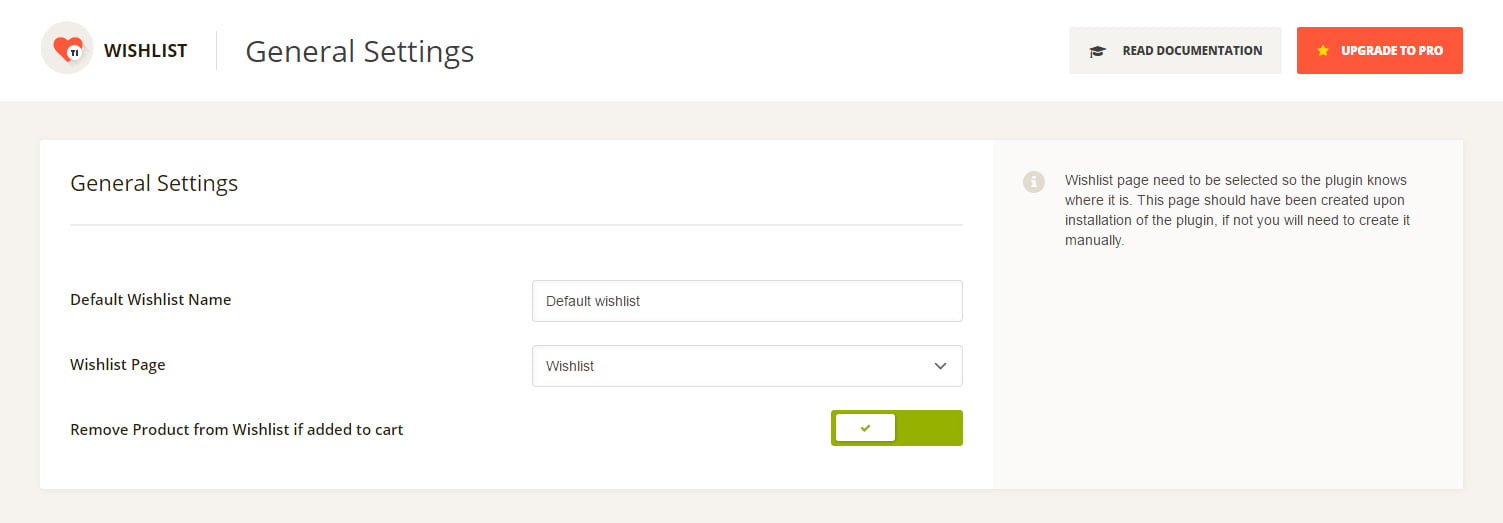
Task: Click the Wishlist Page label
Action: [x=118, y=364]
